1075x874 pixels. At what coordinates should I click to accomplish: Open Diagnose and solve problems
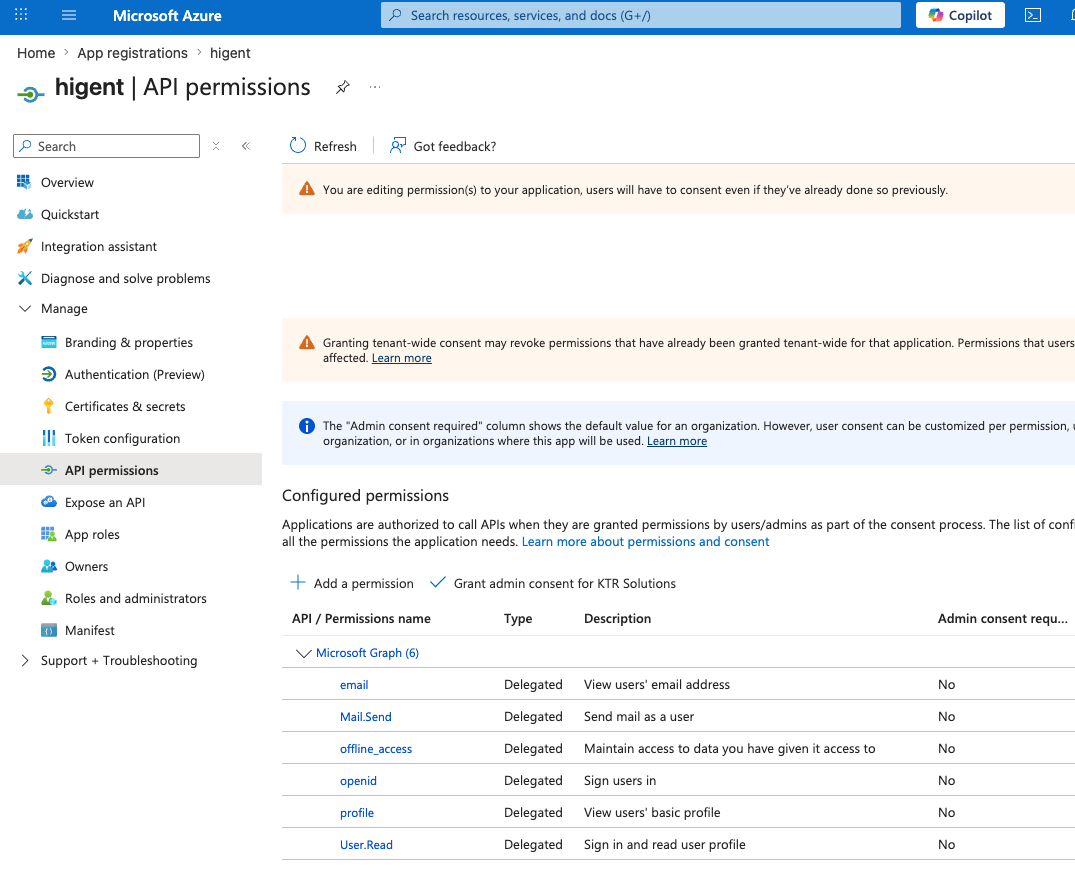pos(125,278)
